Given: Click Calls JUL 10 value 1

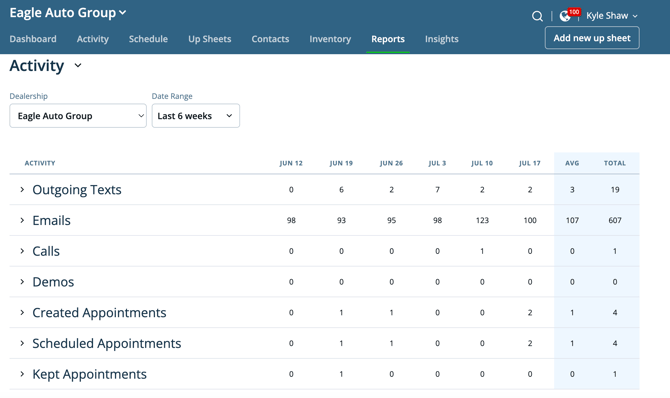Looking at the screenshot, I should point(482,251).
